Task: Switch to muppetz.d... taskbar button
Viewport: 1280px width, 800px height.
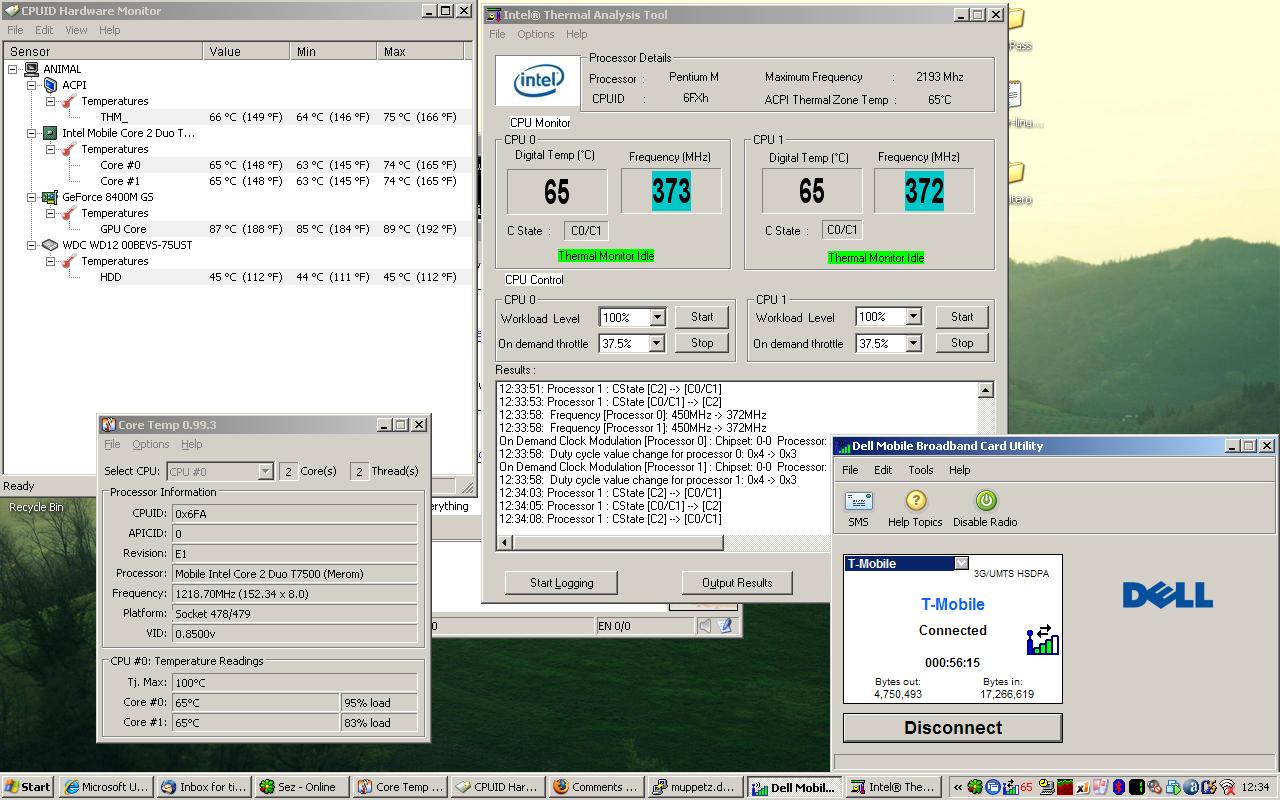Action: (693, 787)
